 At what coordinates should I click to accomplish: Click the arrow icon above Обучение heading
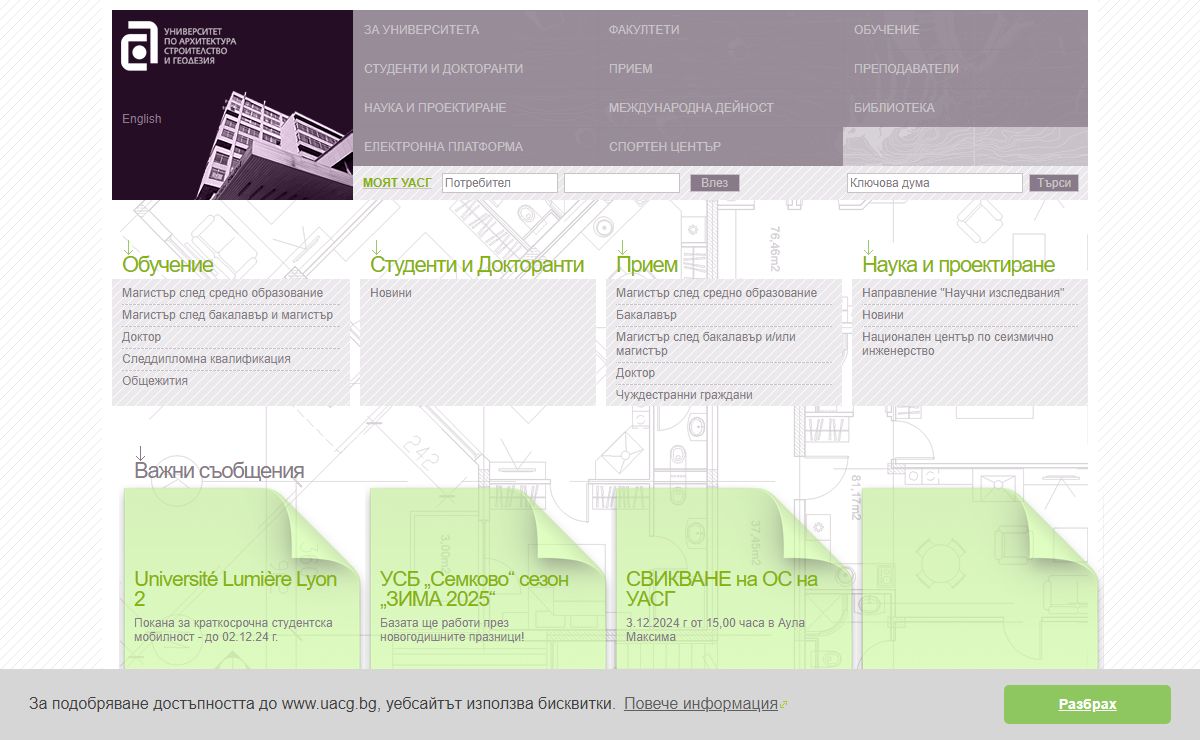(x=128, y=247)
